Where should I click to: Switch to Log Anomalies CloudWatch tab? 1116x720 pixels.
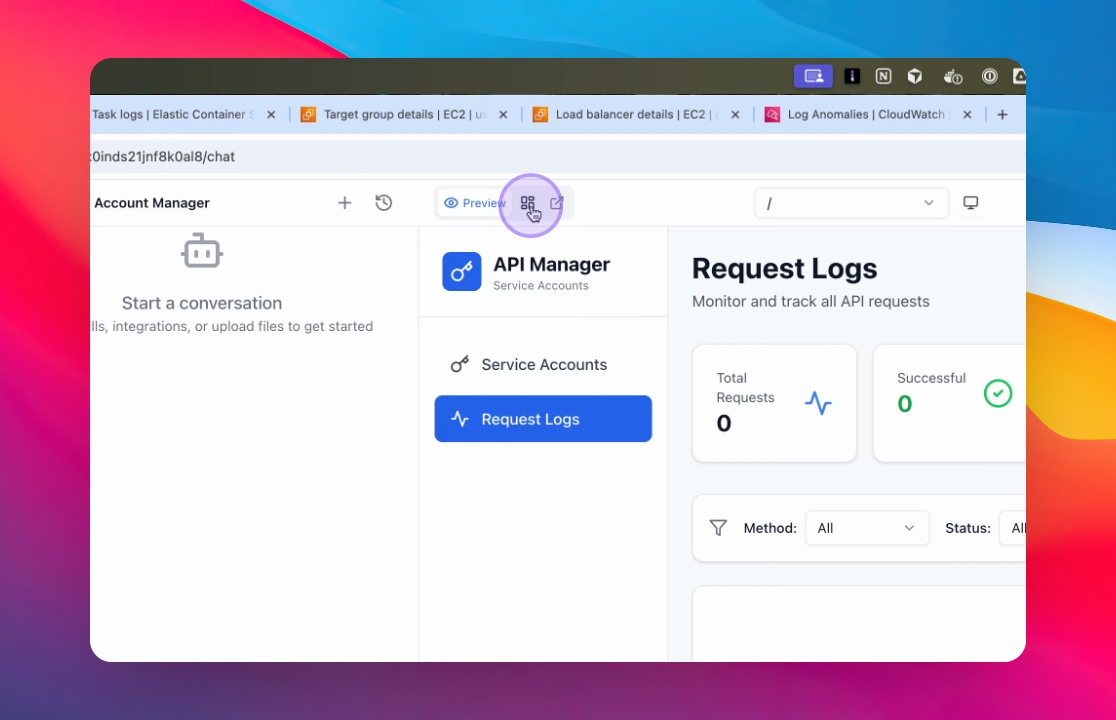tap(865, 115)
